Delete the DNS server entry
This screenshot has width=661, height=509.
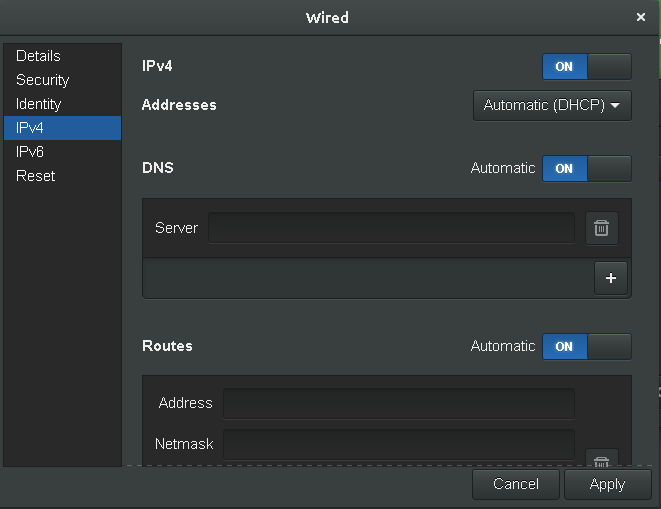click(x=601, y=228)
